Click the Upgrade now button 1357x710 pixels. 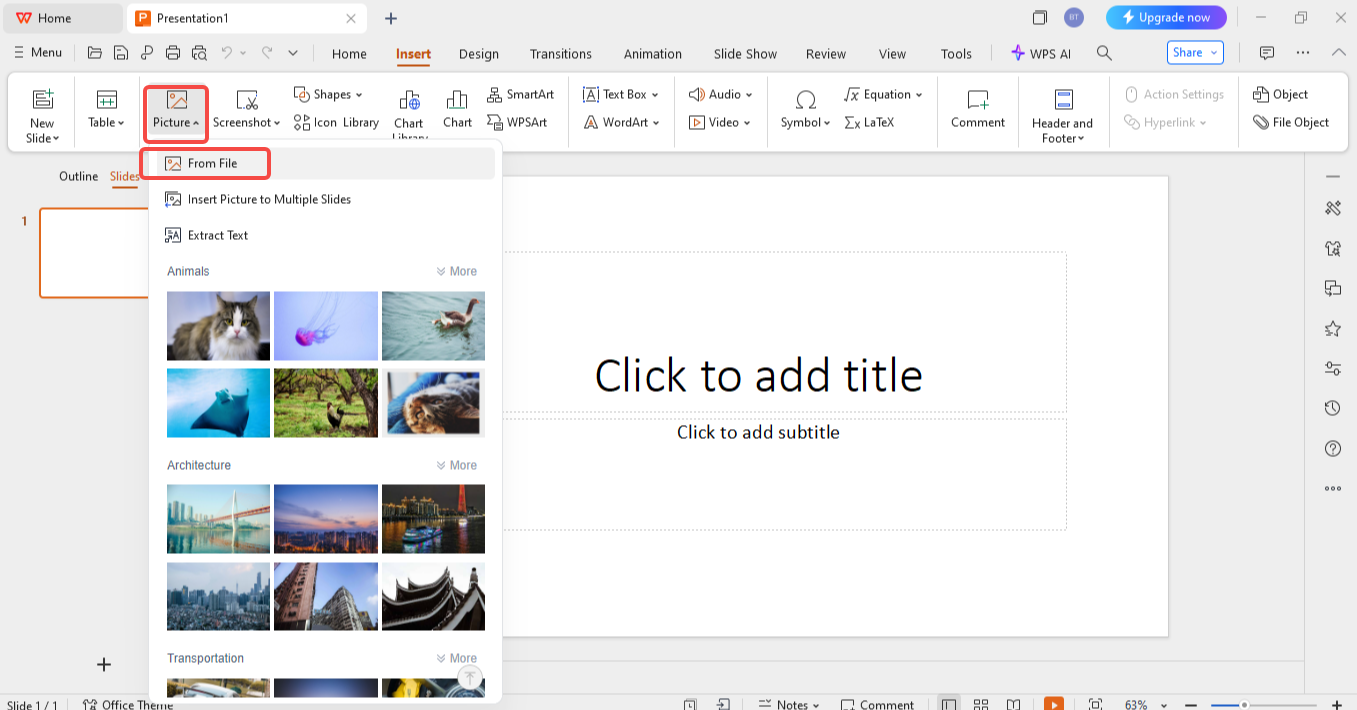point(1165,17)
